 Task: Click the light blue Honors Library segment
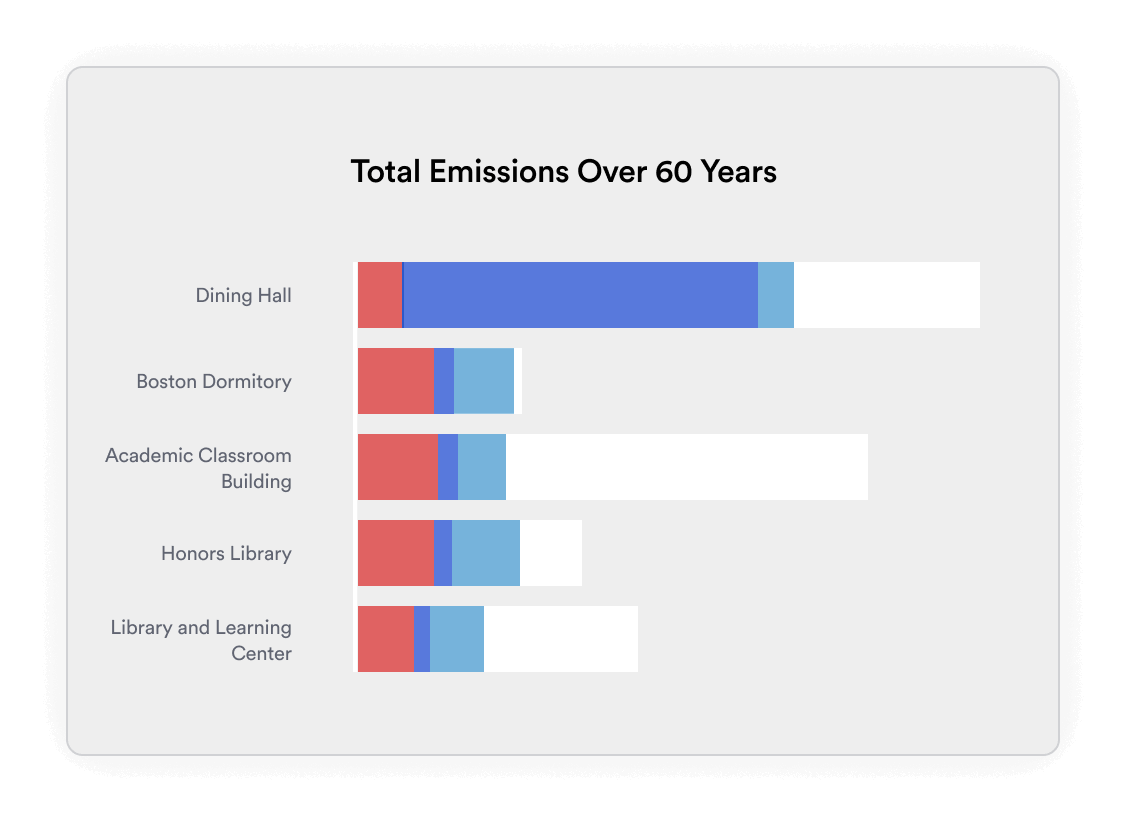point(486,553)
